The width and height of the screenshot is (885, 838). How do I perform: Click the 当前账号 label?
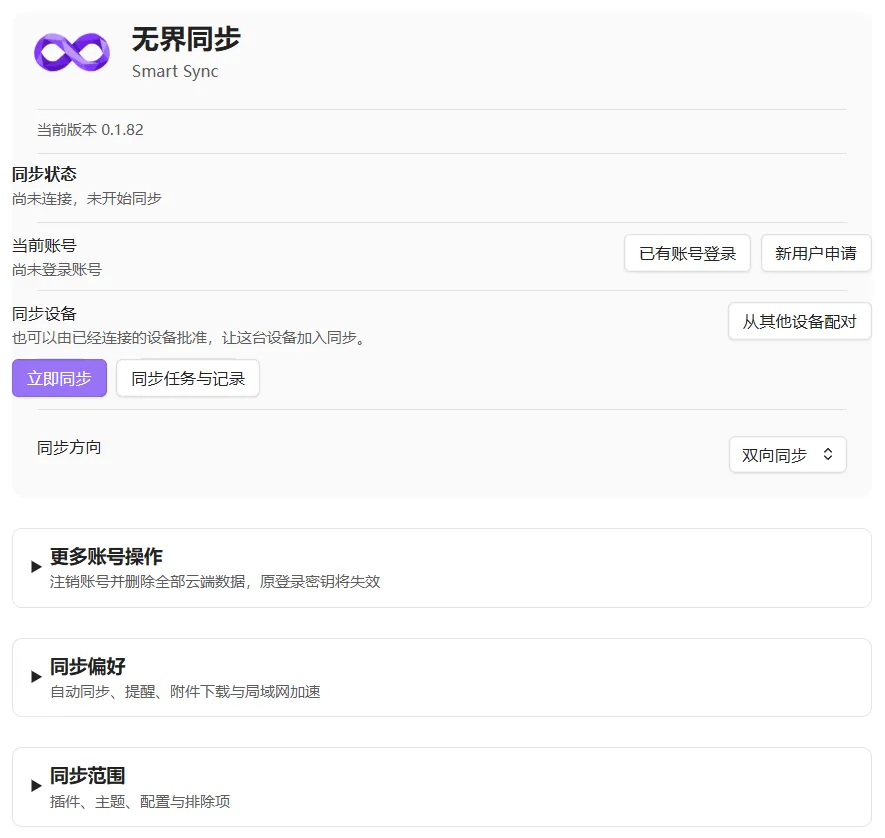(x=45, y=245)
